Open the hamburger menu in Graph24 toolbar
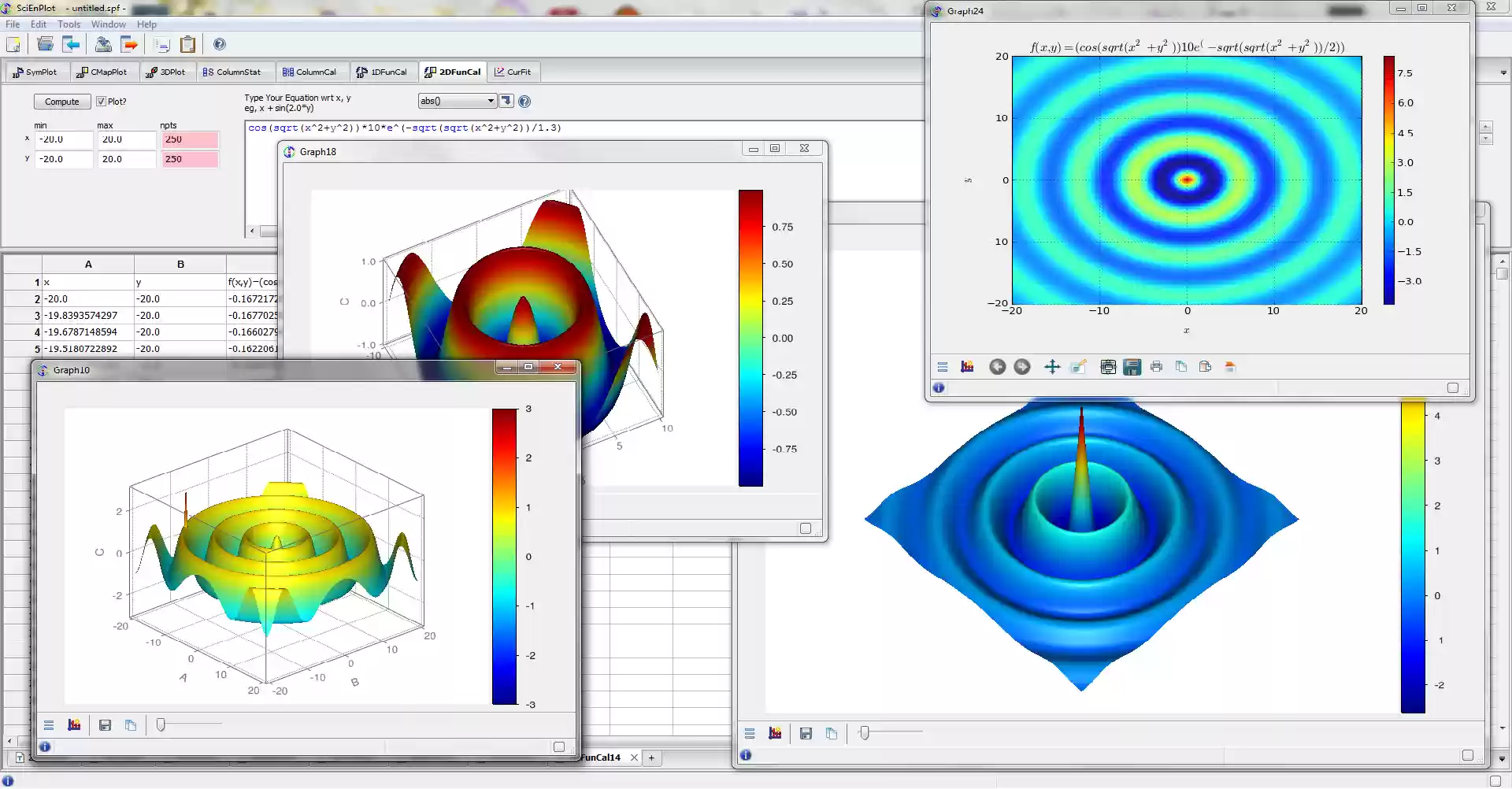Screen dimensions: 1512x789 click(942, 366)
